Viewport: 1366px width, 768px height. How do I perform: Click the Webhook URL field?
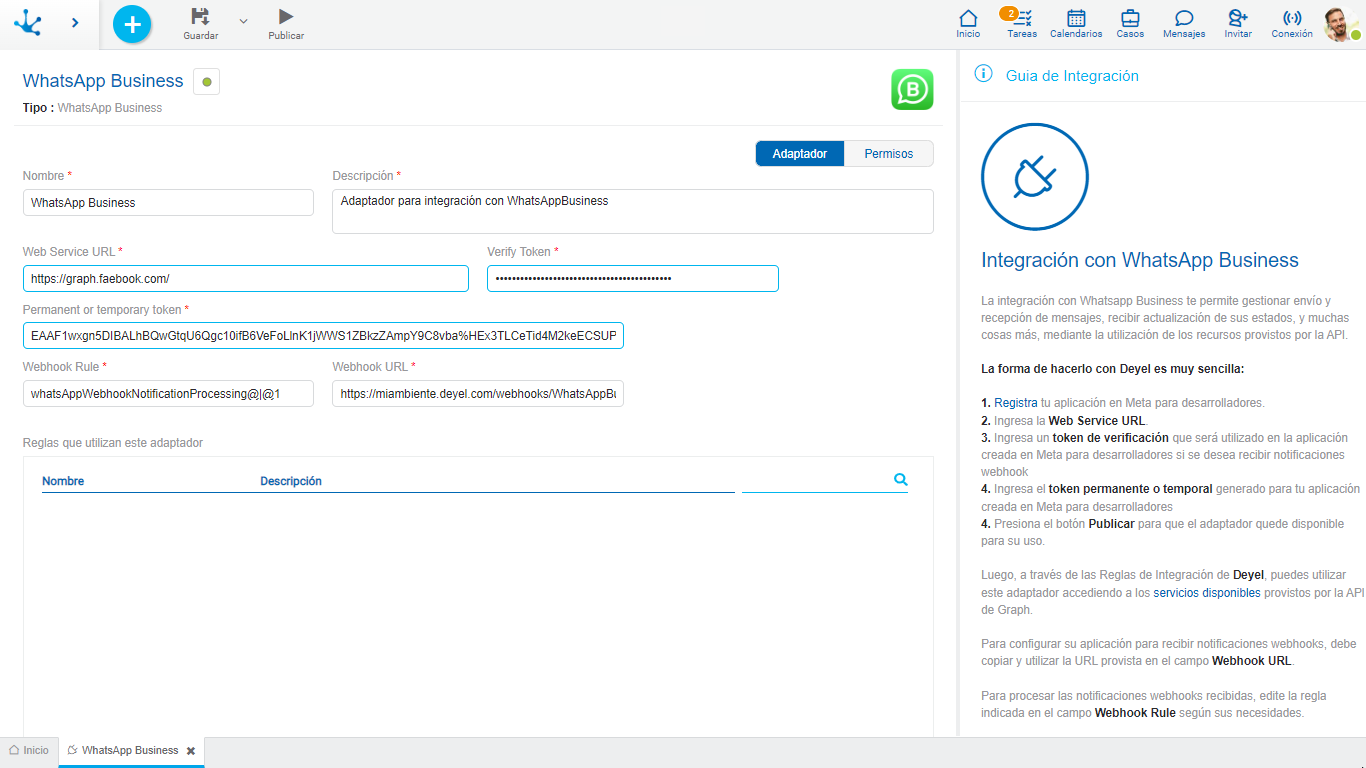point(478,394)
